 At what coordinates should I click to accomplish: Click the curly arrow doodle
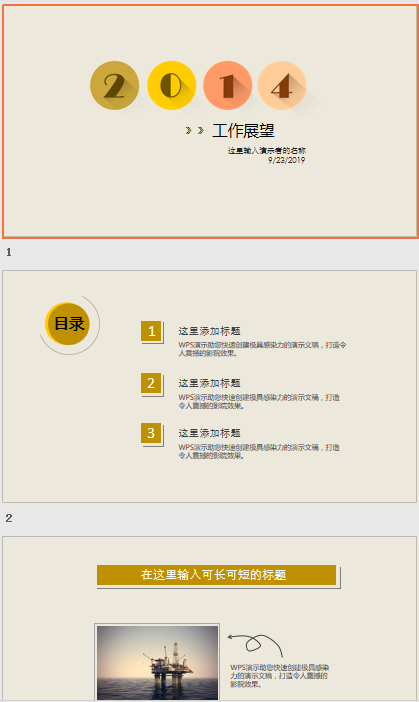[255, 645]
